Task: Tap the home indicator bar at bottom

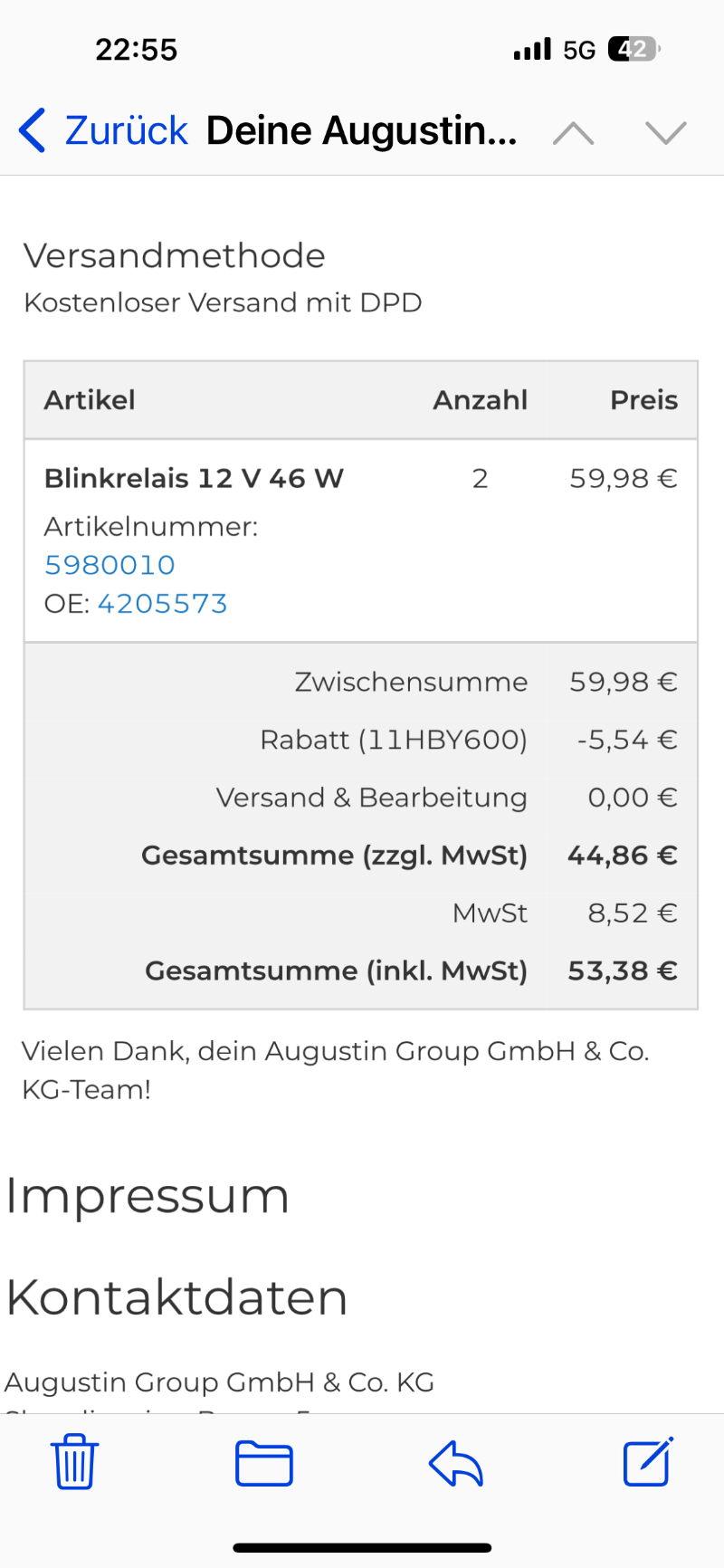Action: tap(362, 1548)
